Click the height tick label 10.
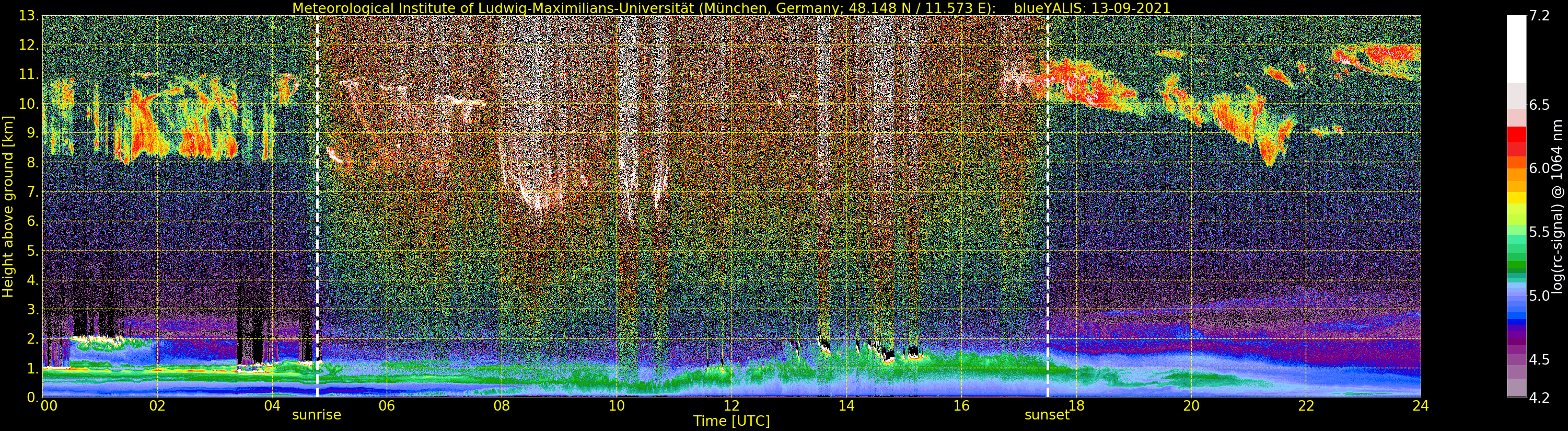 click(29, 104)
